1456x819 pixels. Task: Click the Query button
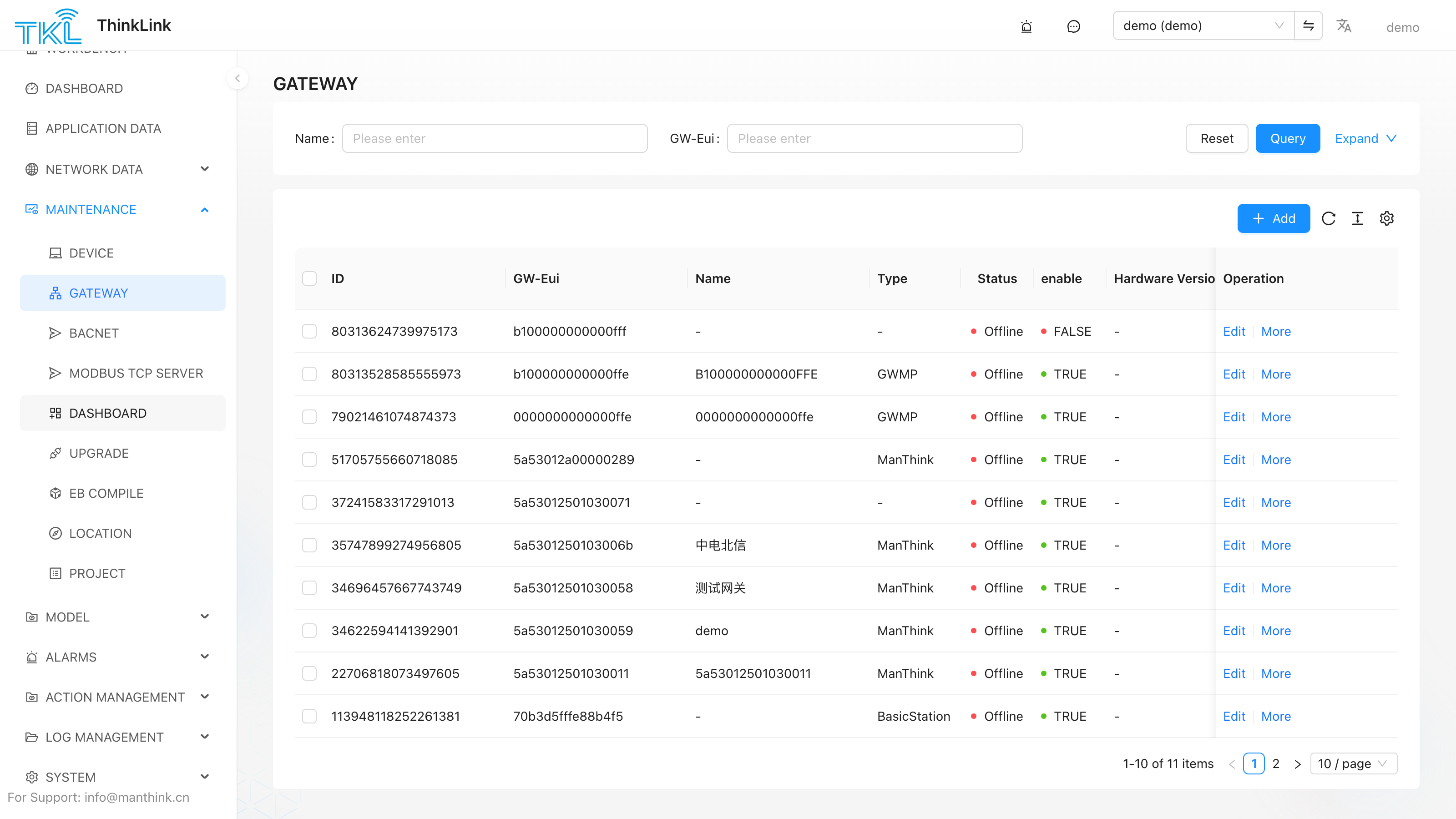[x=1288, y=138]
